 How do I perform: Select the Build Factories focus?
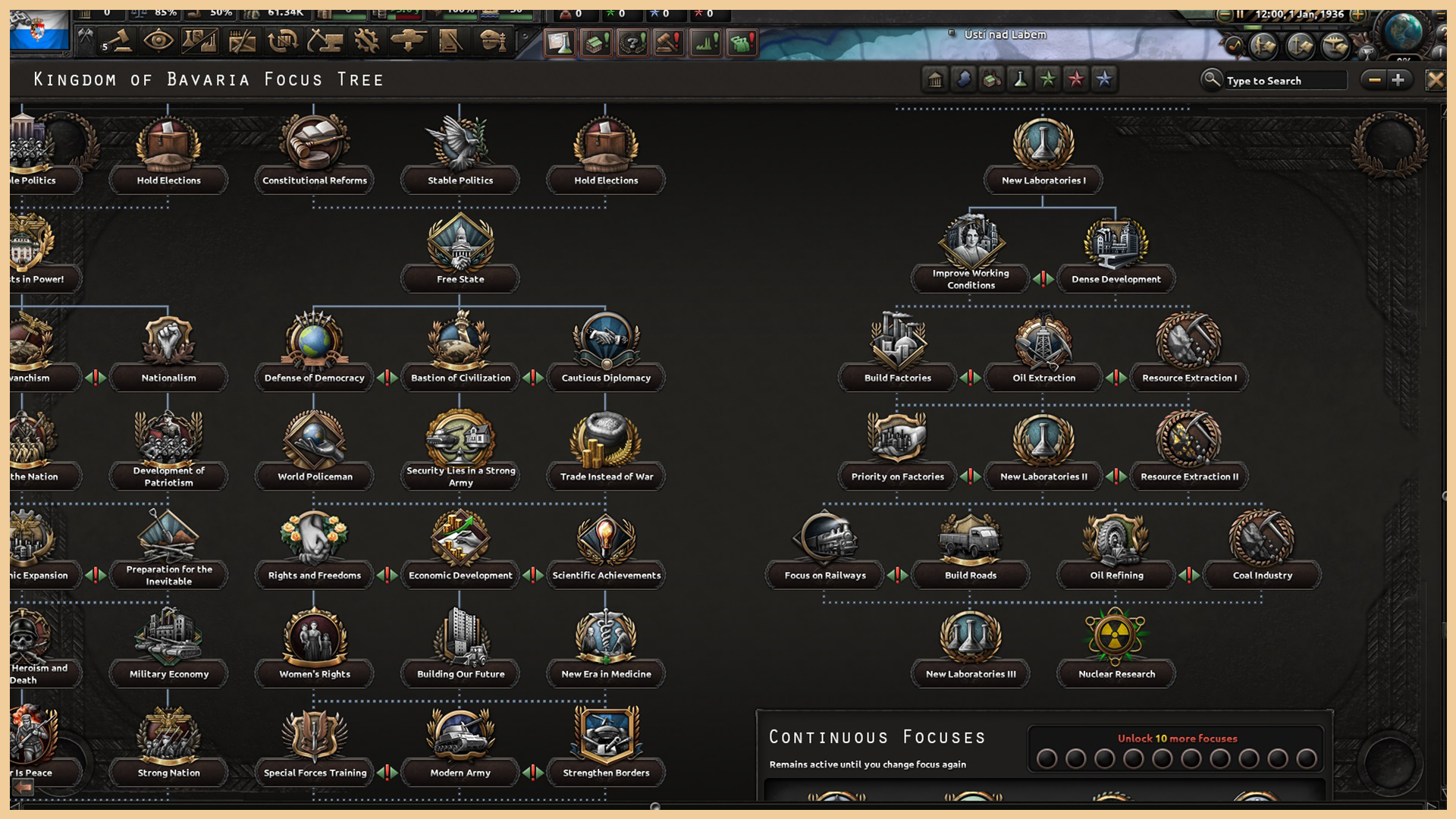(898, 353)
